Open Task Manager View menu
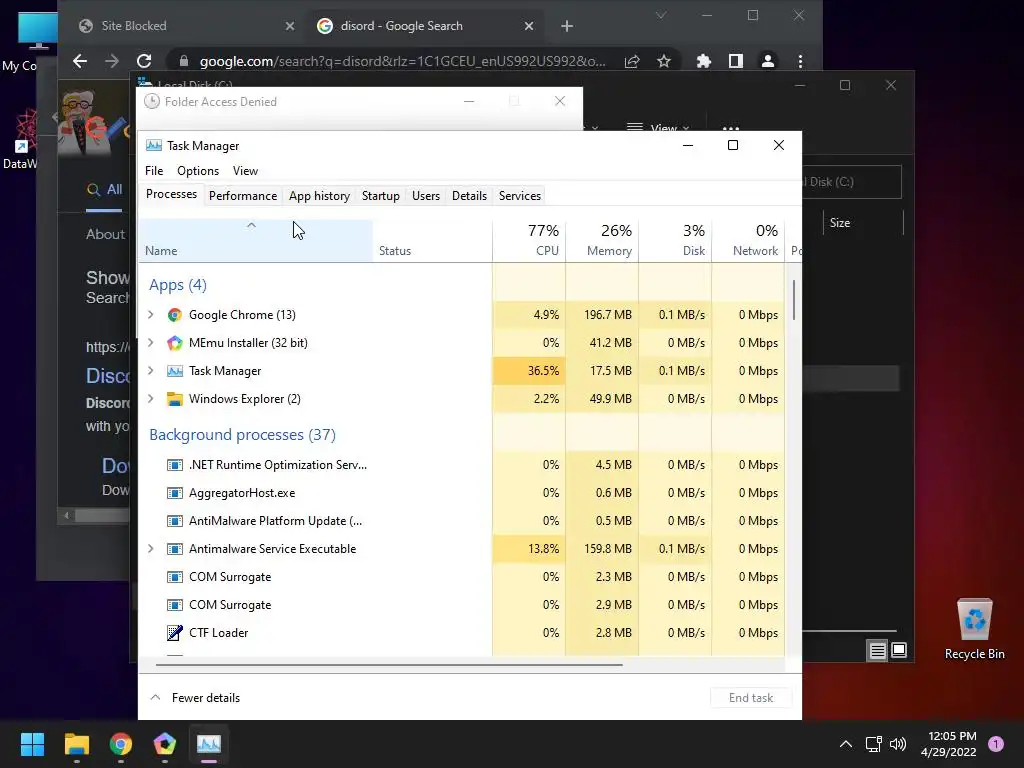 pos(246,171)
